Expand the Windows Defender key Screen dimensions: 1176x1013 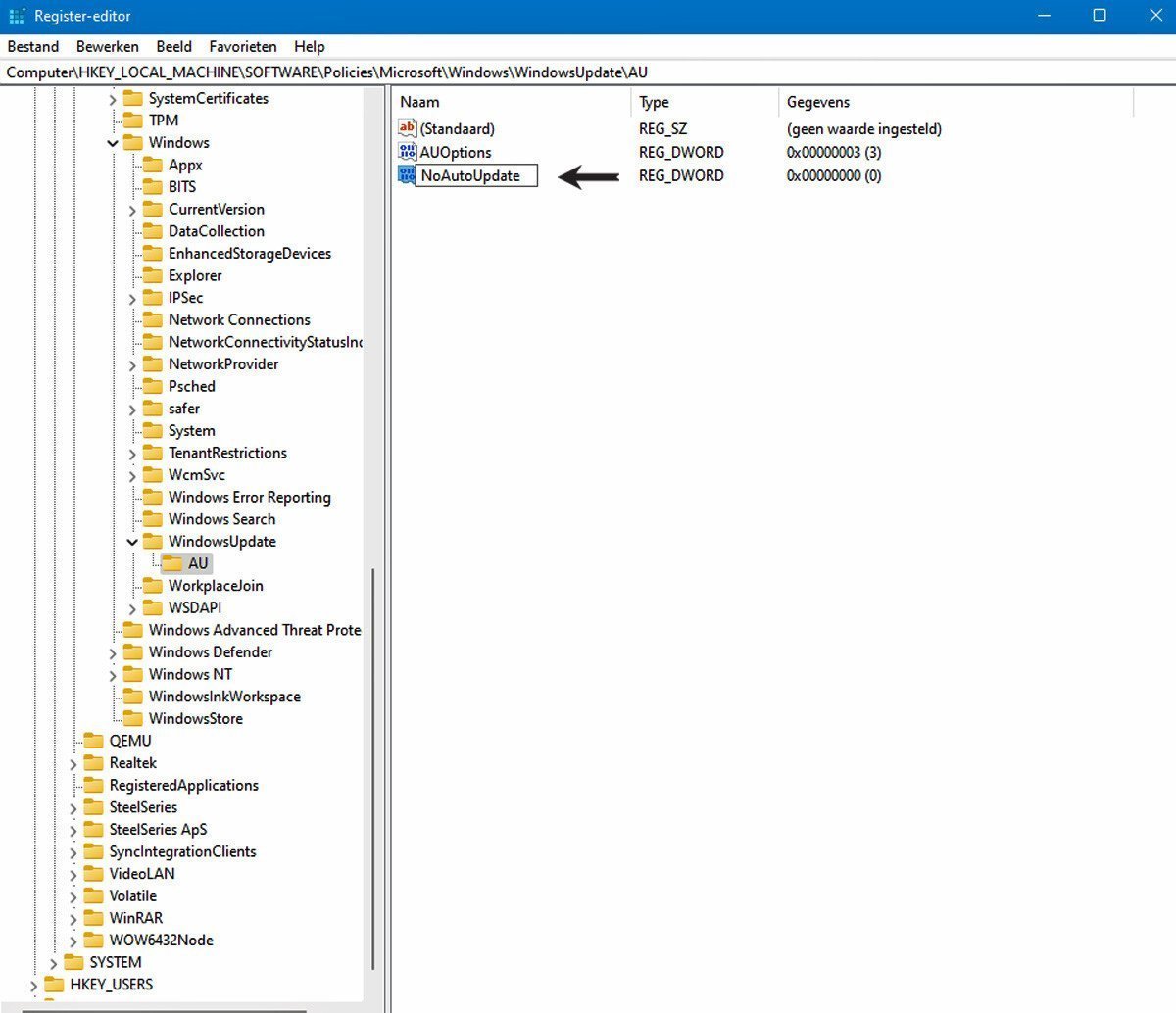113,652
